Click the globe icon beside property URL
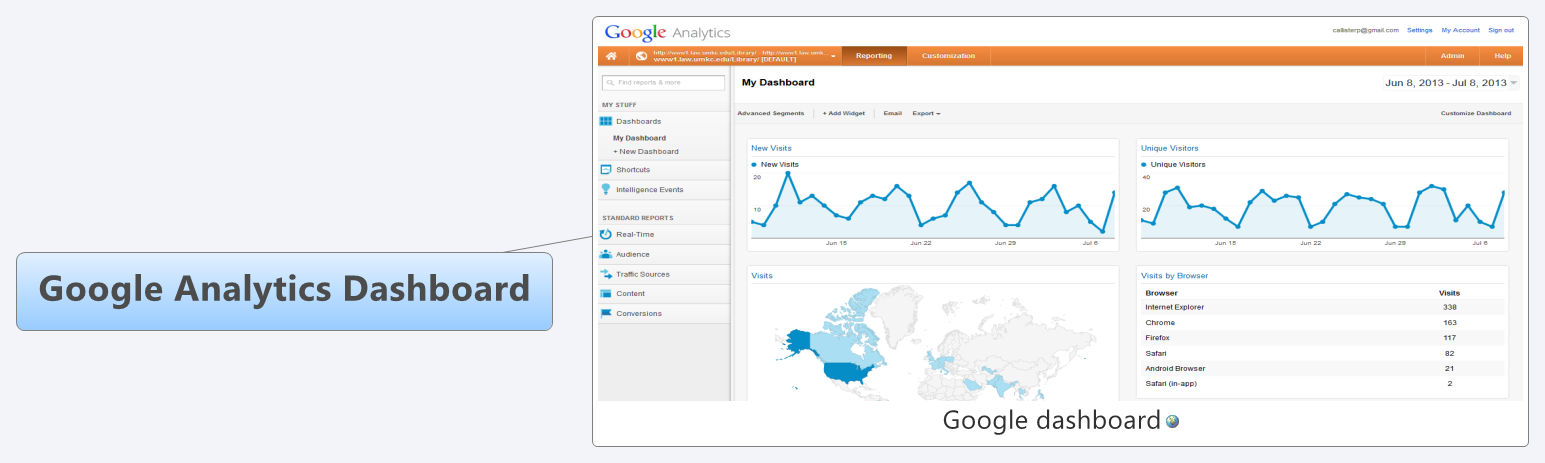The image size is (1545, 463). point(641,56)
